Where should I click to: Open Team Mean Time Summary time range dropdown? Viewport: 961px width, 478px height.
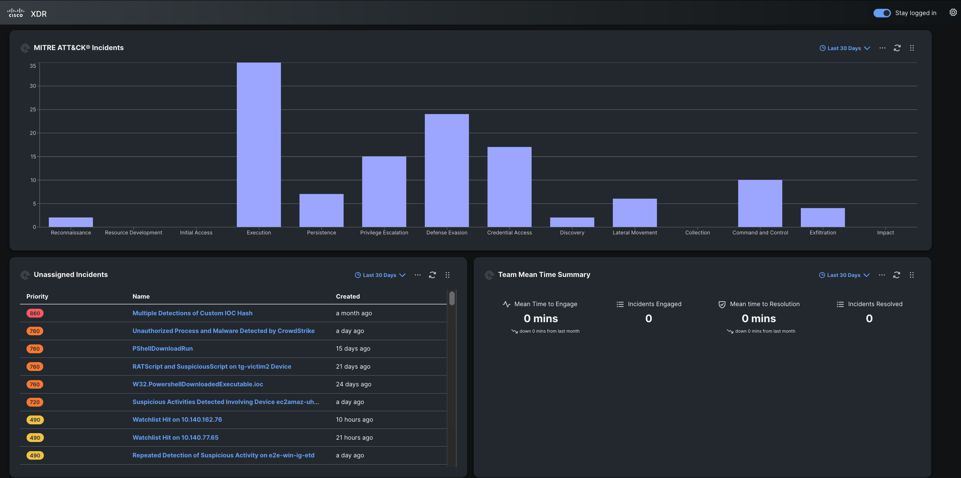pyautogui.click(x=845, y=275)
